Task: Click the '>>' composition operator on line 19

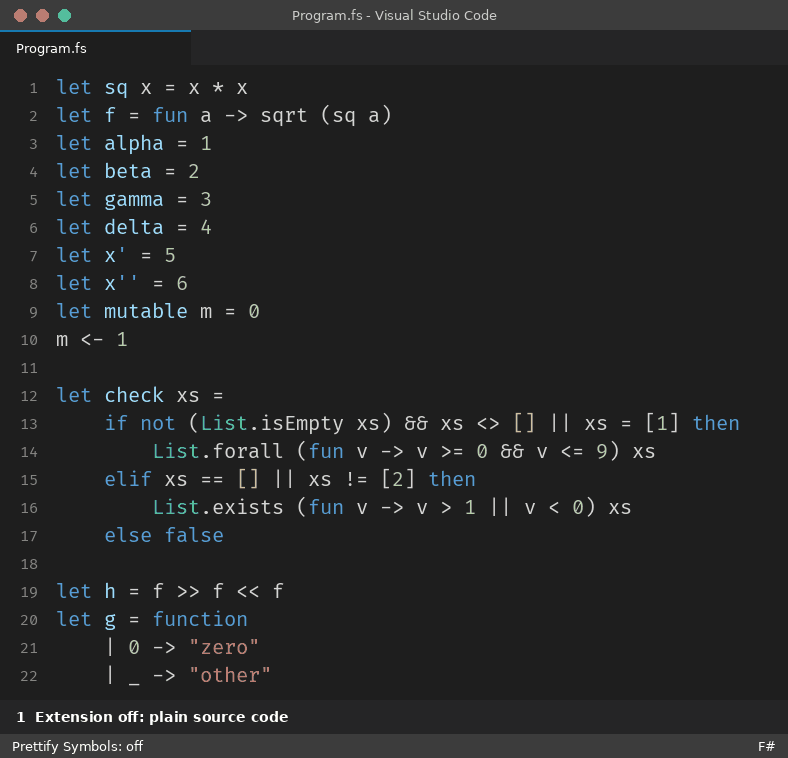Action: tap(188, 592)
